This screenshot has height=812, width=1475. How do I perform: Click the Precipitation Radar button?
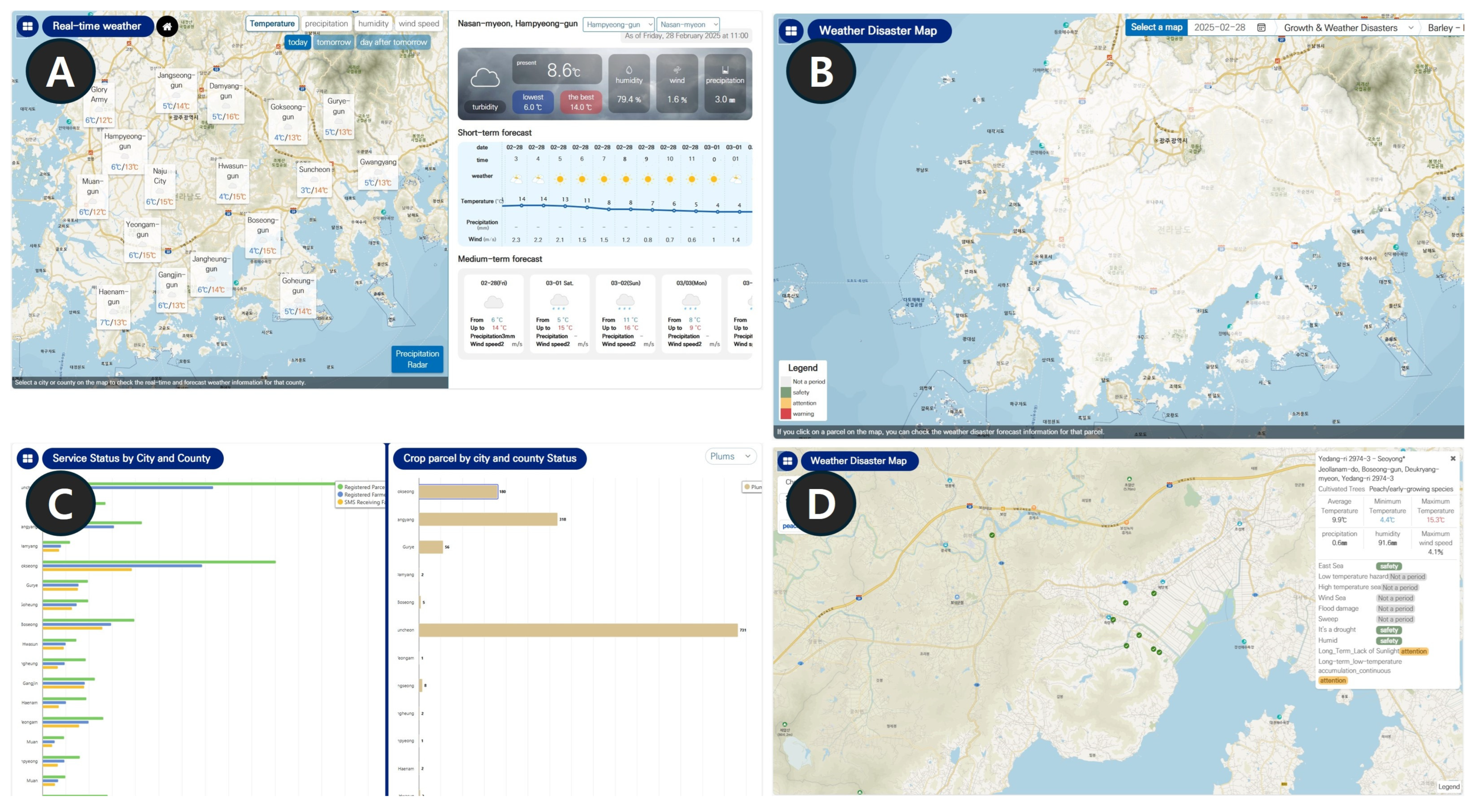click(417, 359)
